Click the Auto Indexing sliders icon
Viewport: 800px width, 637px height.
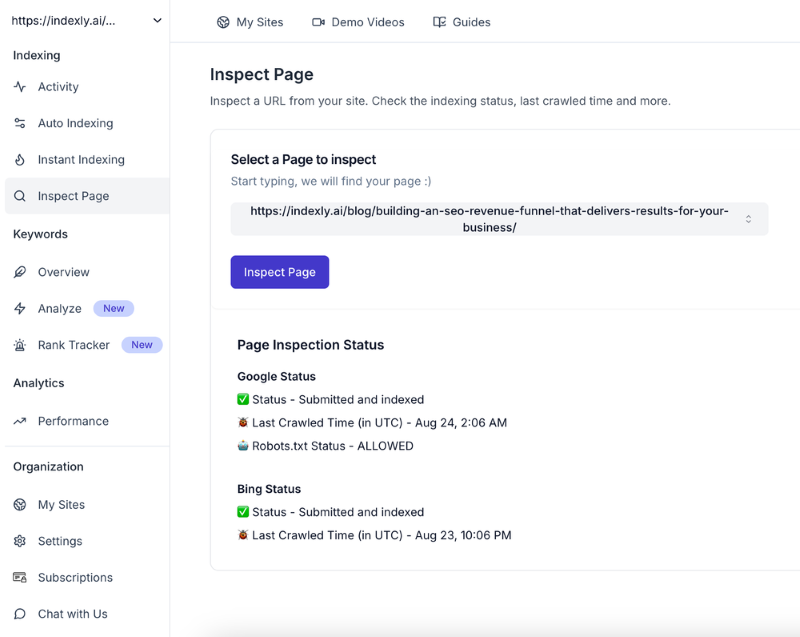tap(20, 123)
